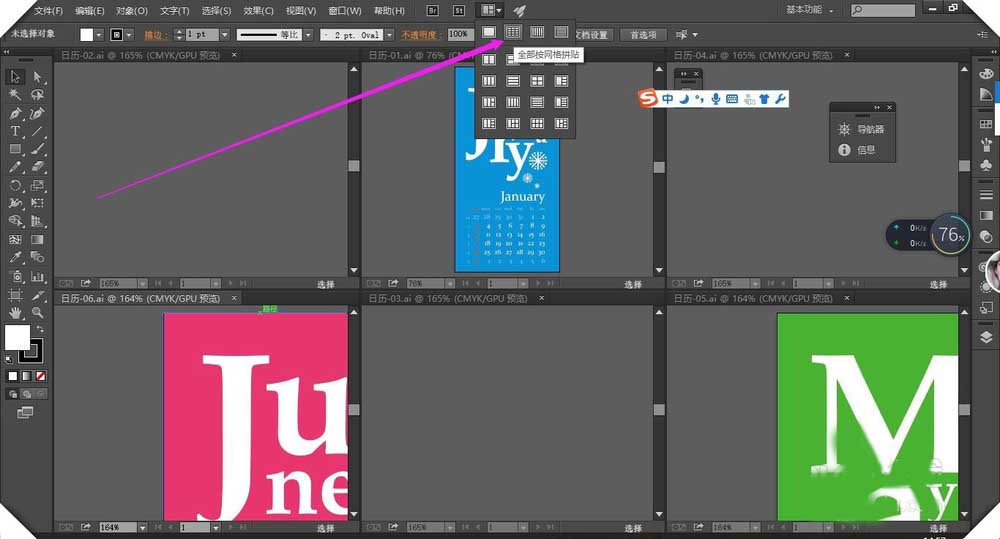Viewport: 1000px width, 539px height.
Task: Select the Lasso tool
Action: click(x=37, y=95)
